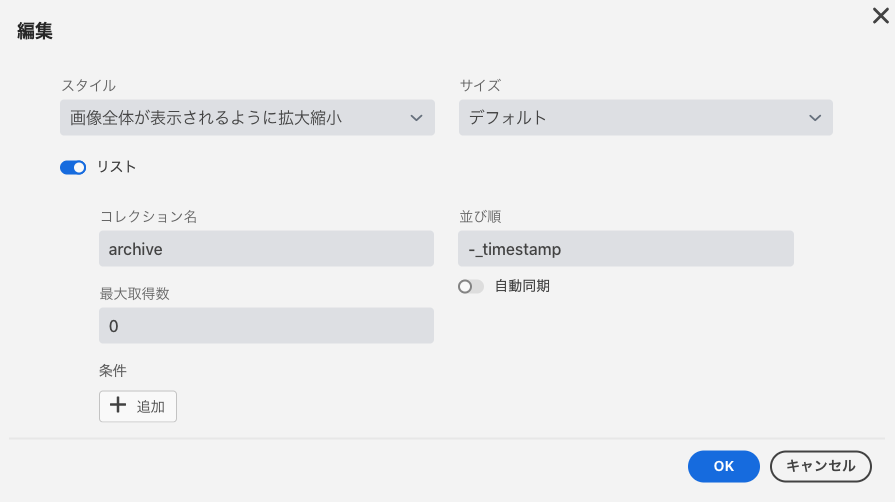Focus the コレクション名 field containing archive
The height and width of the screenshot is (502, 895).
pos(266,248)
